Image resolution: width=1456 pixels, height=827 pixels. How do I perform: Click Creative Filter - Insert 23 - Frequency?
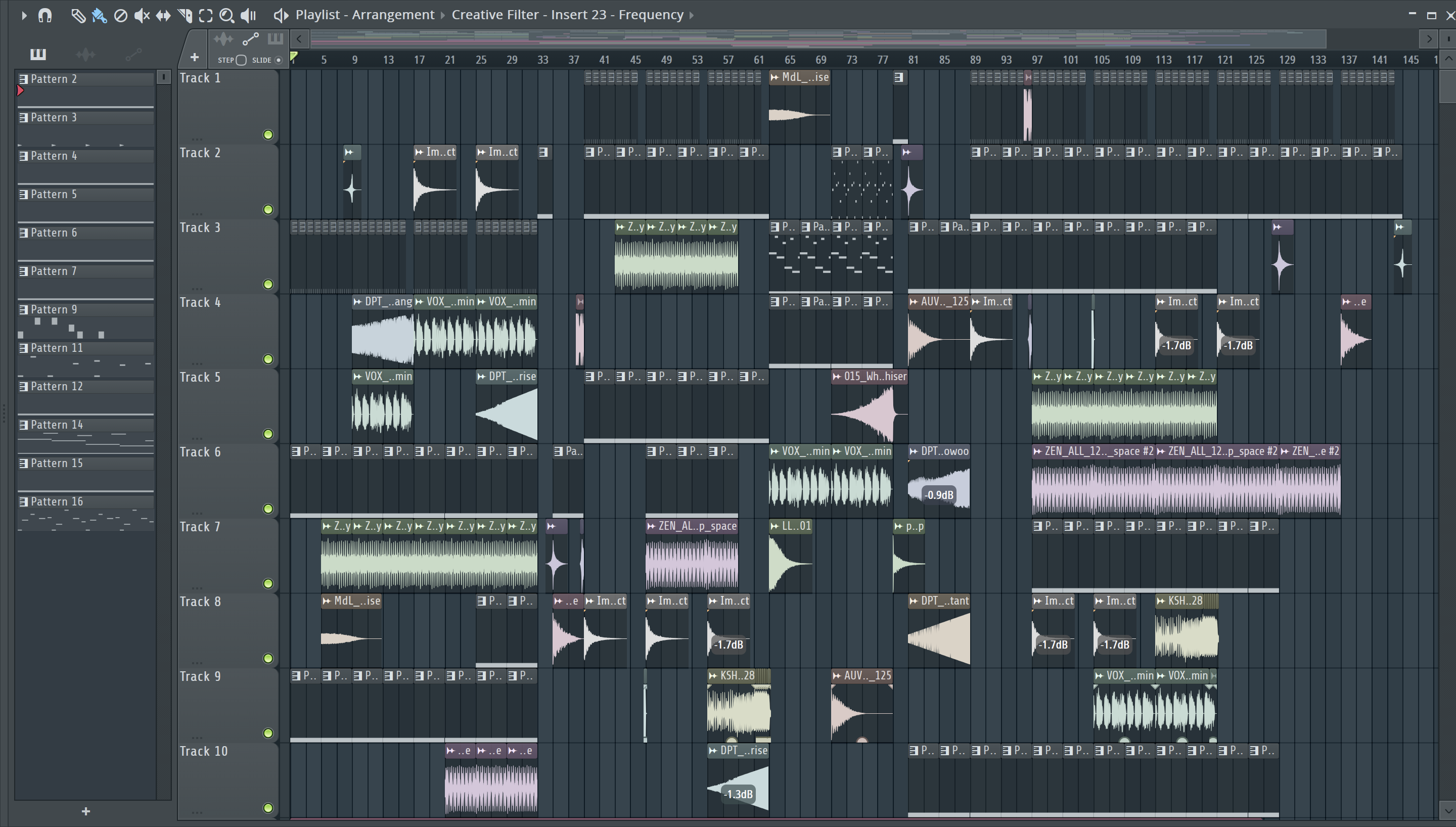[x=567, y=15]
